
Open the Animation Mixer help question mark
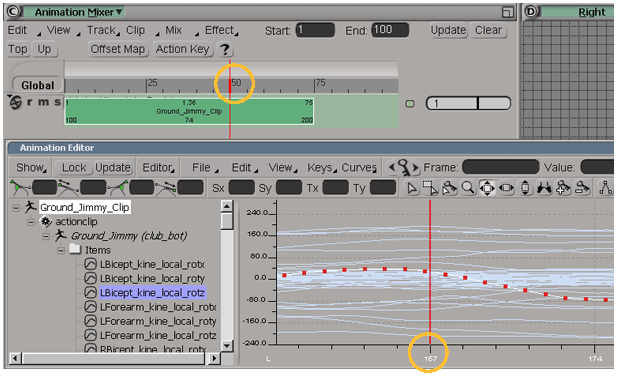point(224,50)
